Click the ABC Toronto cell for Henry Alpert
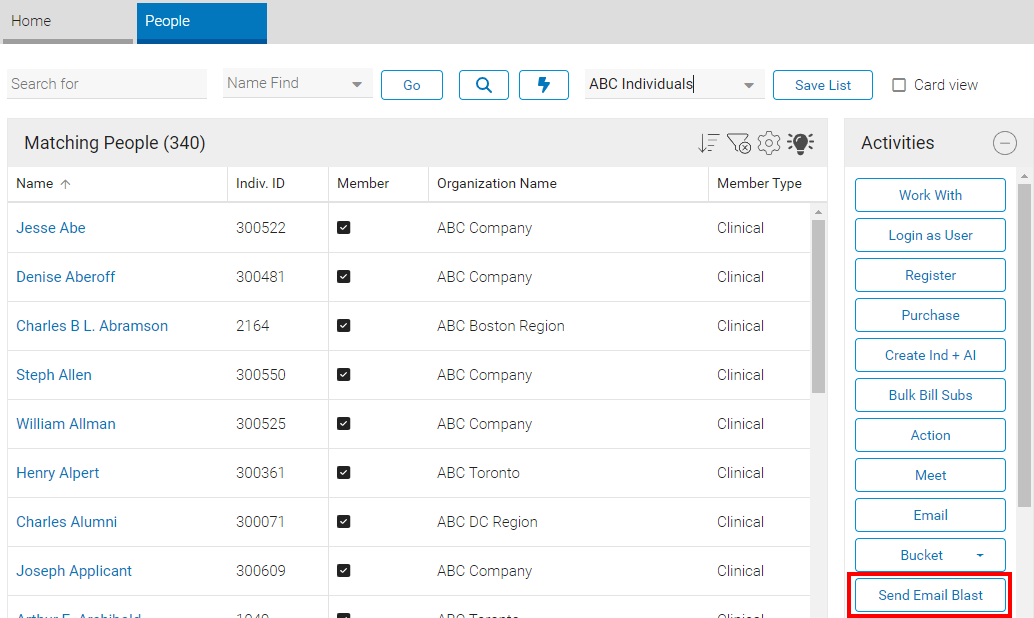 478,472
